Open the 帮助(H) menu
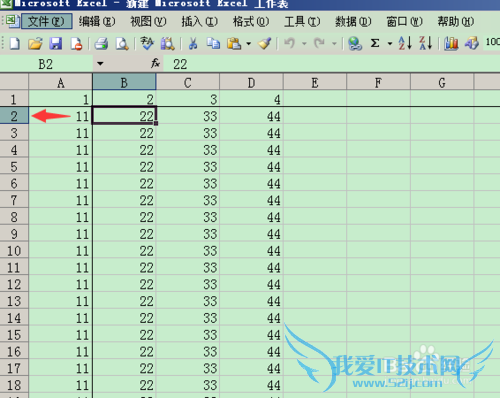This screenshot has height=398, width=500. (x=456, y=22)
